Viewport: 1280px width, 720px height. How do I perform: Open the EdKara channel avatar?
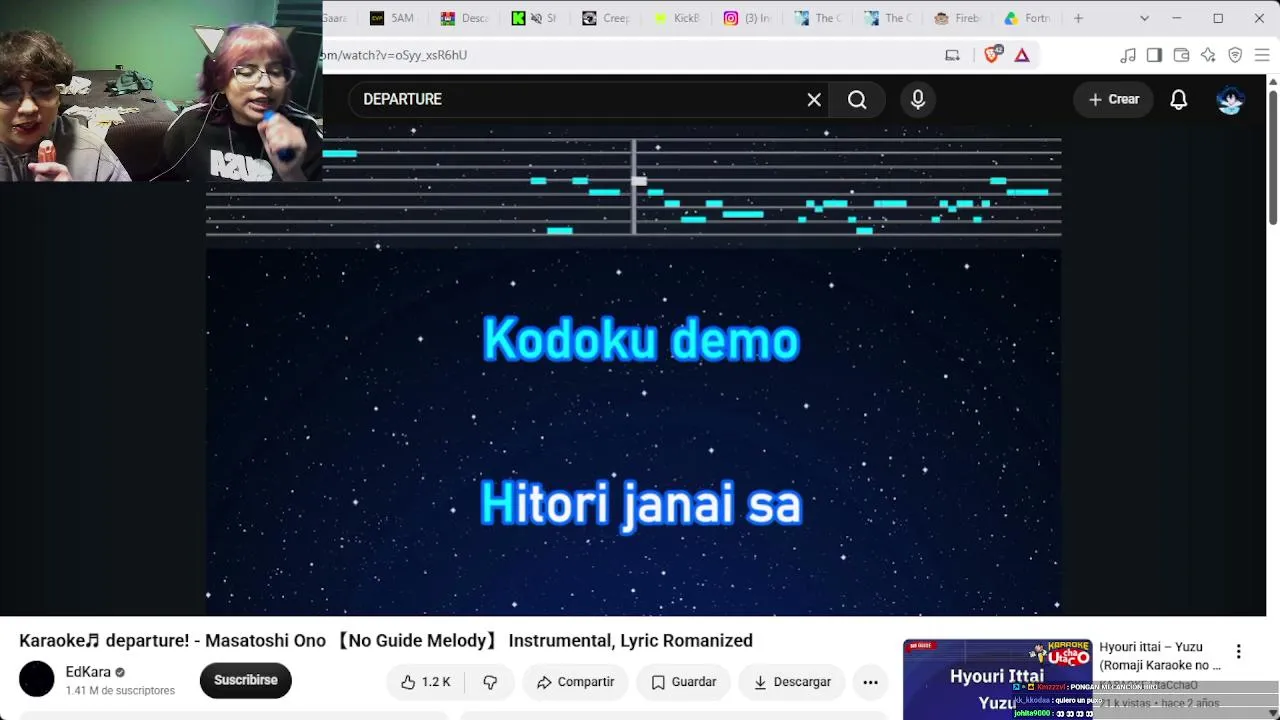click(x=37, y=680)
